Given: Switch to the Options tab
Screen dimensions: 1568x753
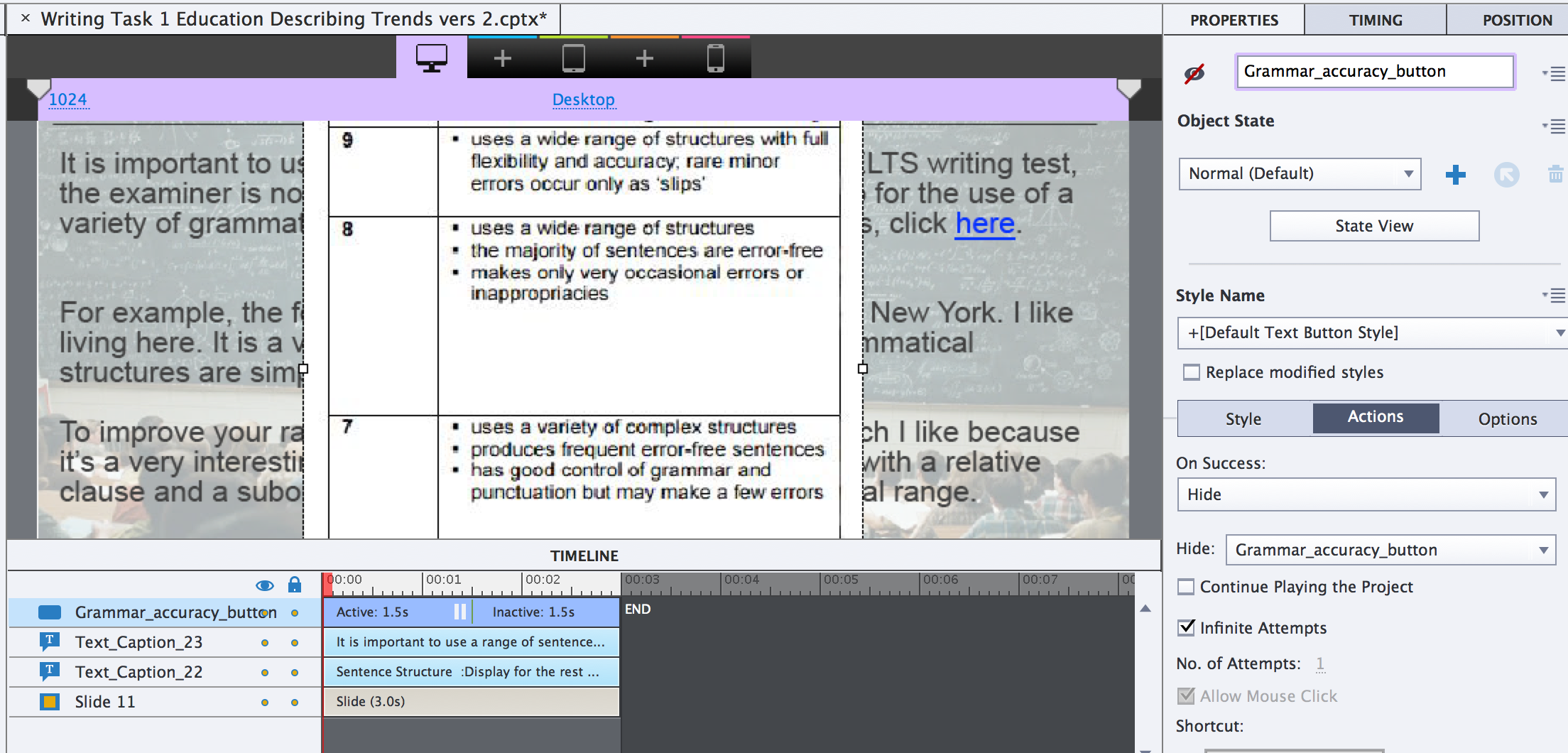Looking at the screenshot, I should click(x=1507, y=418).
